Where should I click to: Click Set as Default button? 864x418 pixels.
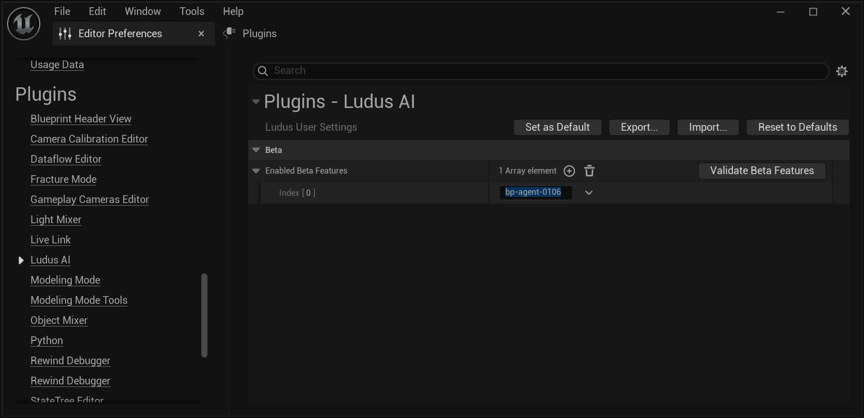(558, 127)
